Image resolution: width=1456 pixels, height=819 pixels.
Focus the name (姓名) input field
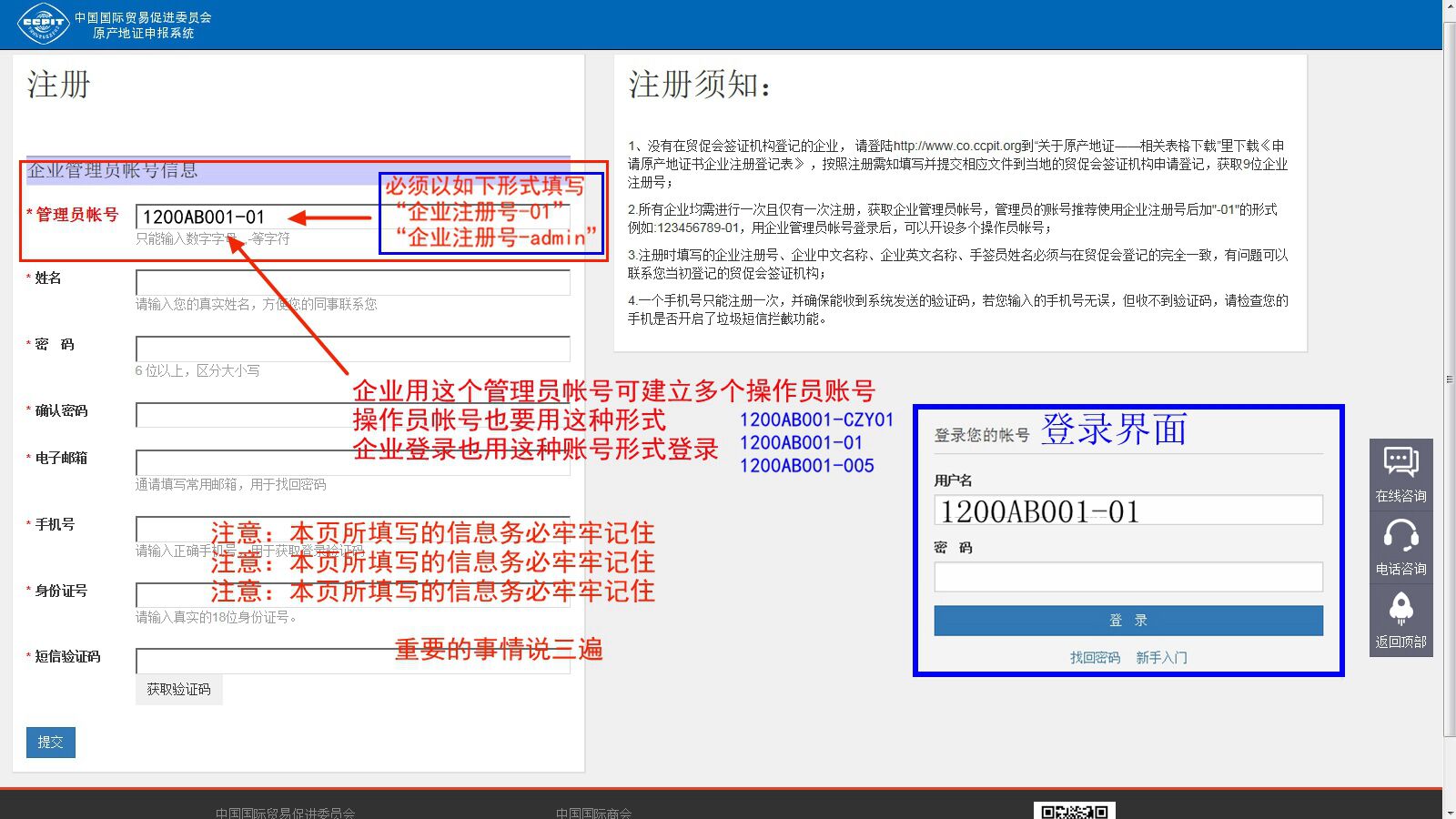352,282
